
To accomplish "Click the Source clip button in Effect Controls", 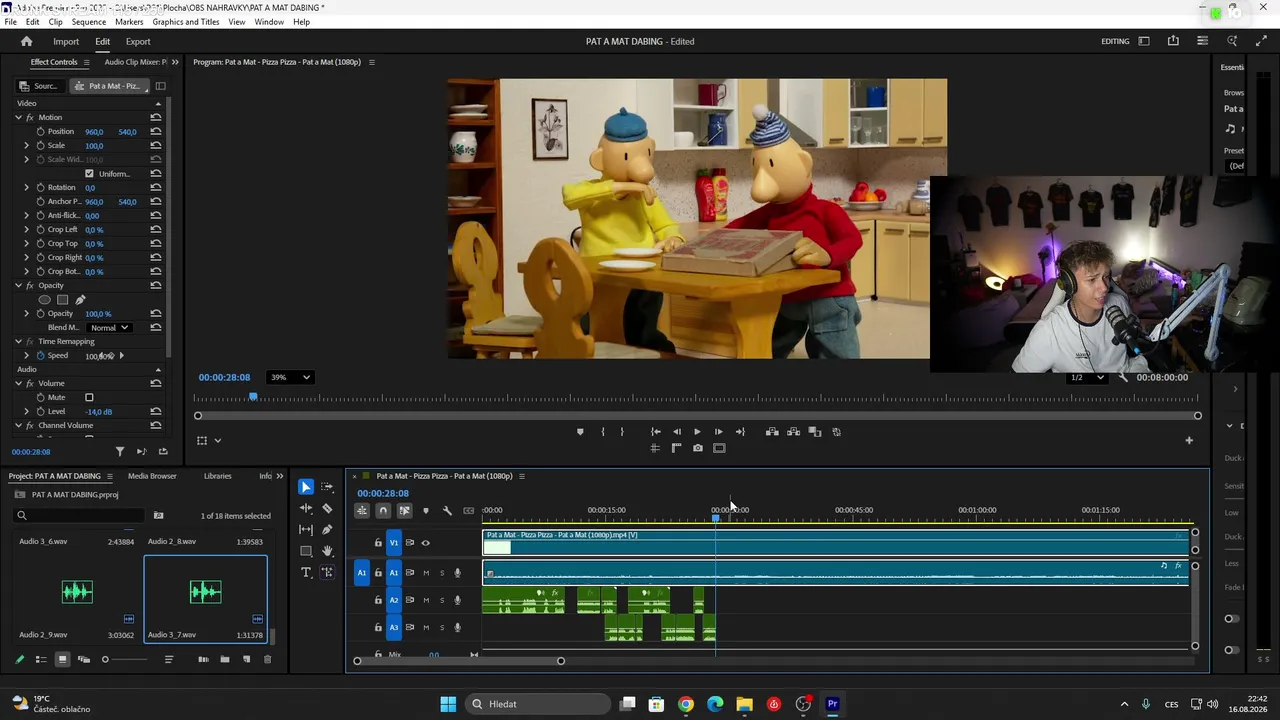I will (x=40, y=86).
